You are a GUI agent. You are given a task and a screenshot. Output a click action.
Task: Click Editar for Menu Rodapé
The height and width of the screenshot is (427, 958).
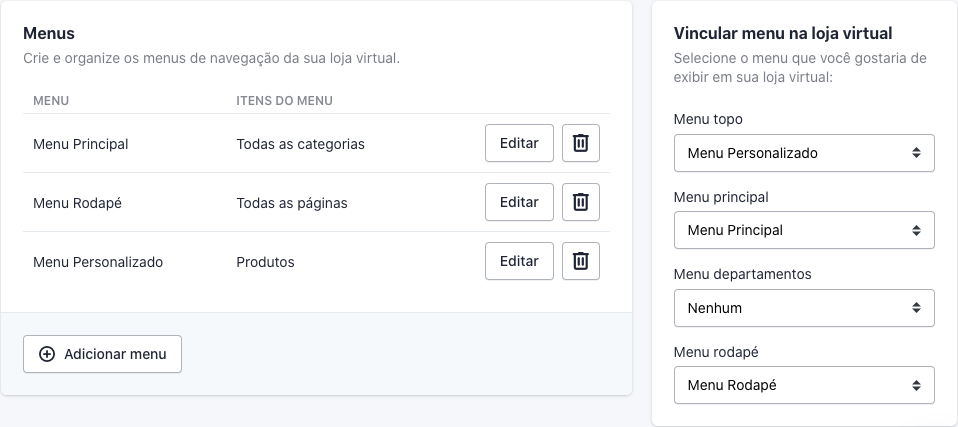pos(519,202)
